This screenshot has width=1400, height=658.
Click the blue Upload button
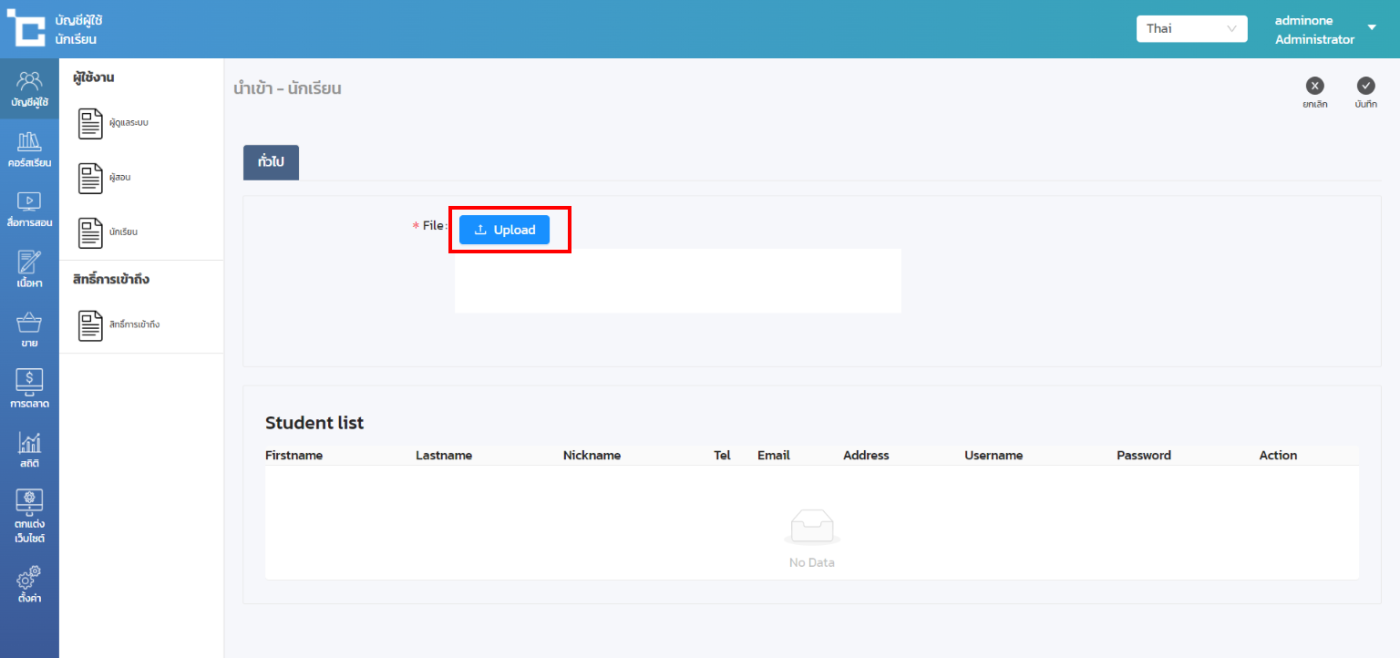pos(505,230)
